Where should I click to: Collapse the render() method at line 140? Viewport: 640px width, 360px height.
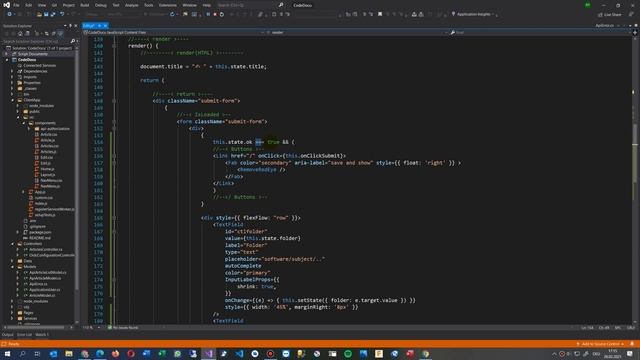[x=114, y=46]
